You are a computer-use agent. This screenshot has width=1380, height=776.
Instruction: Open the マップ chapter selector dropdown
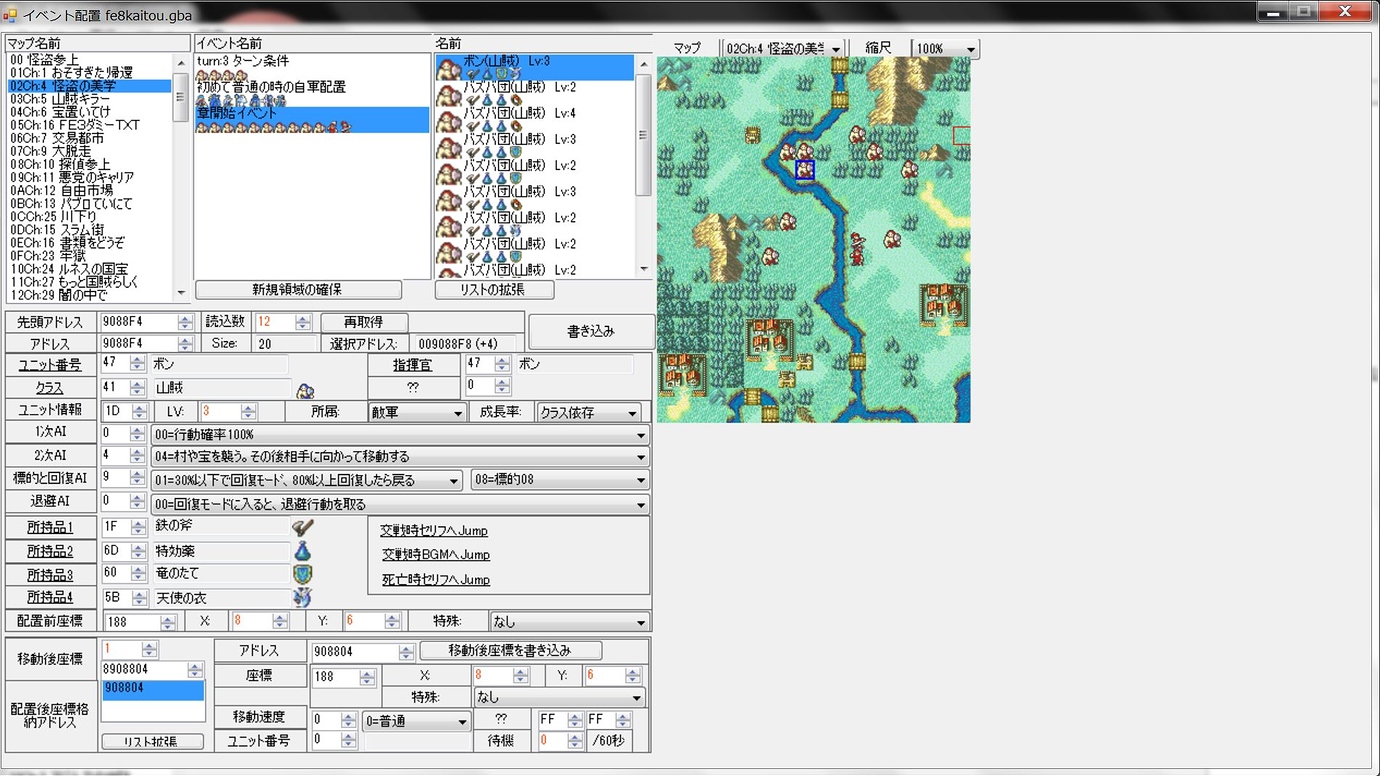coord(837,47)
